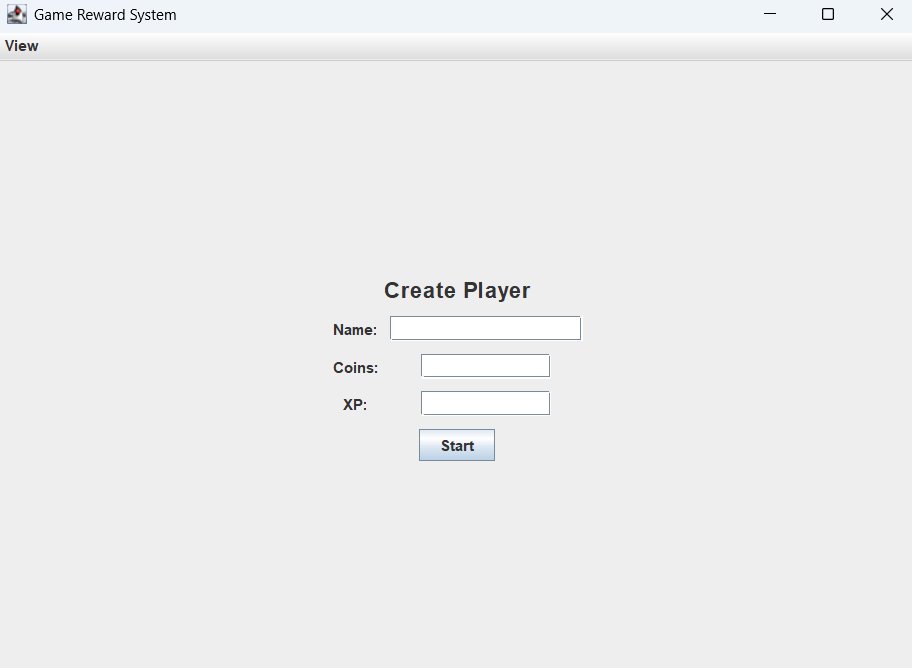The height and width of the screenshot is (668, 912).
Task: Close the Game Reward System application
Action: coord(886,14)
